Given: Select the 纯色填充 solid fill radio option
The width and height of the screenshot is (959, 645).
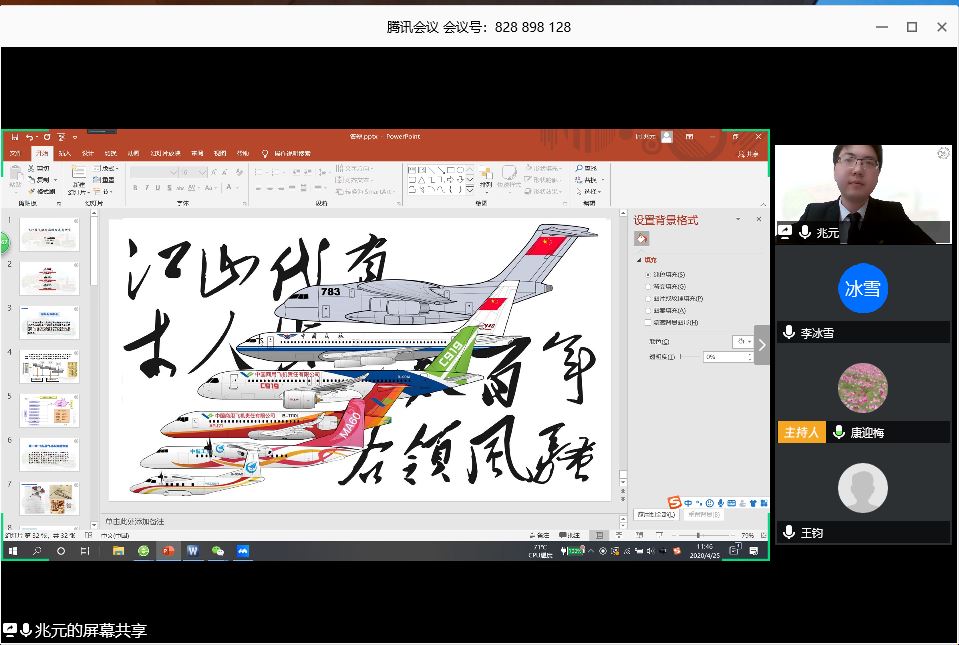Looking at the screenshot, I should click(648, 273).
